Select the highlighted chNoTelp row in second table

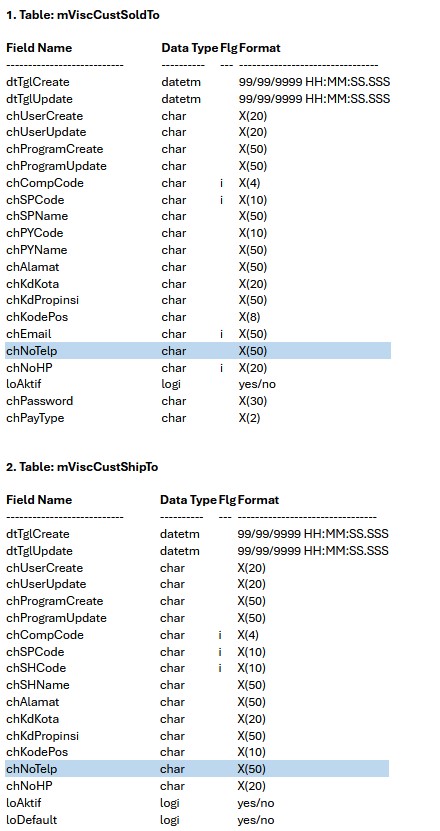(x=197, y=768)
